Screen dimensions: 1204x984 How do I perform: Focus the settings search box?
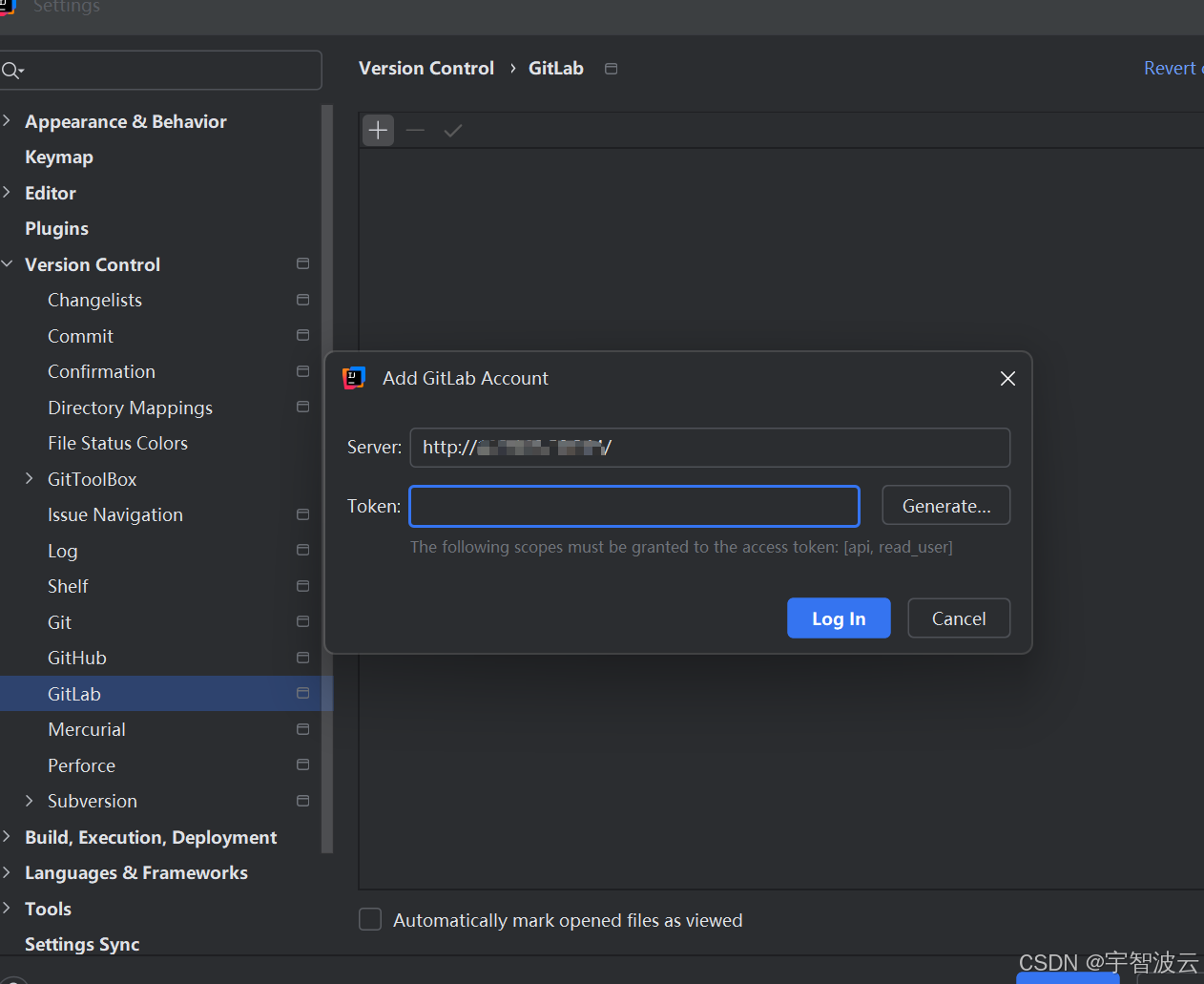(x=161, y=70)
